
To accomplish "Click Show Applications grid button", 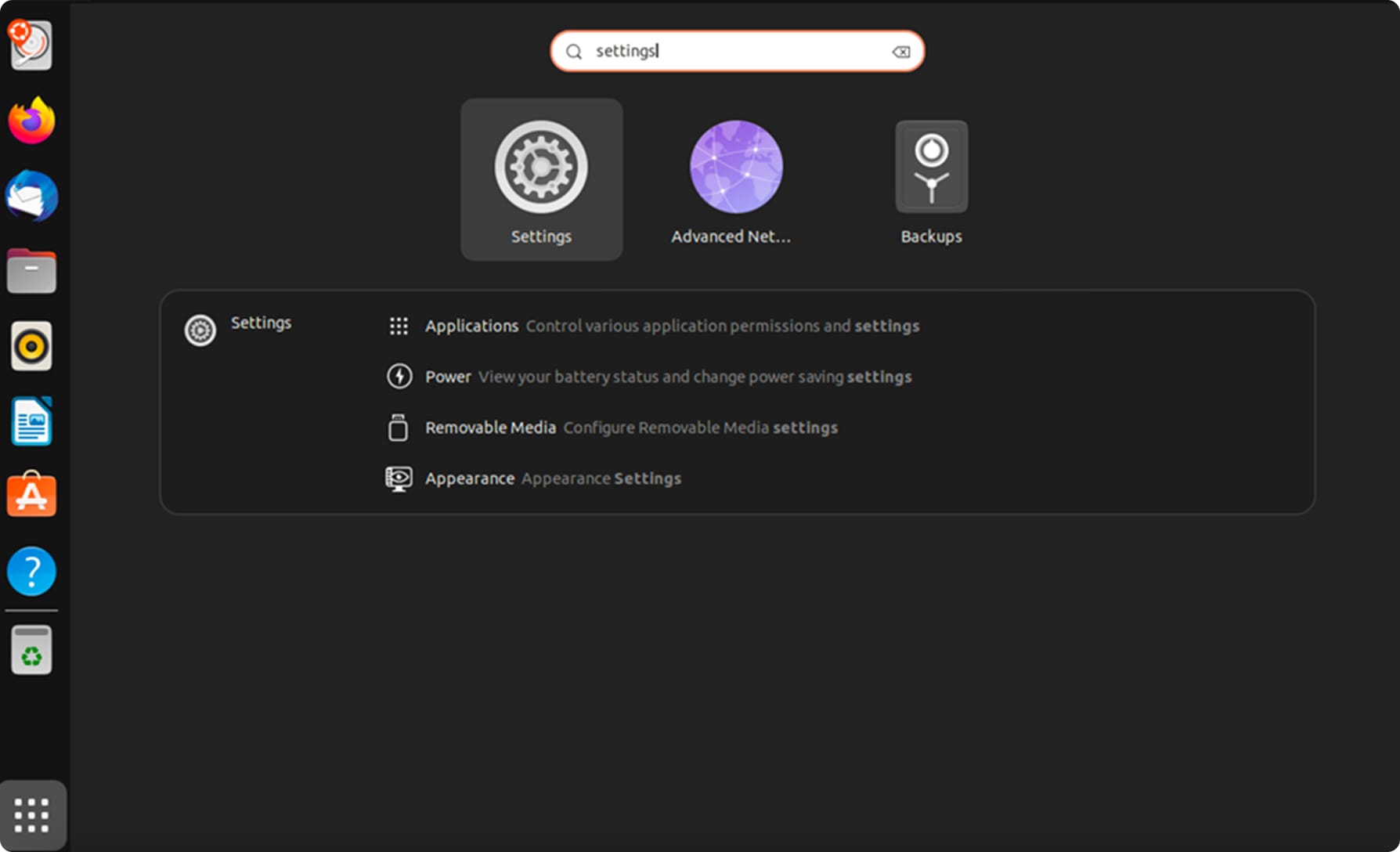I will pyautogui.click(x=32, y=815).
